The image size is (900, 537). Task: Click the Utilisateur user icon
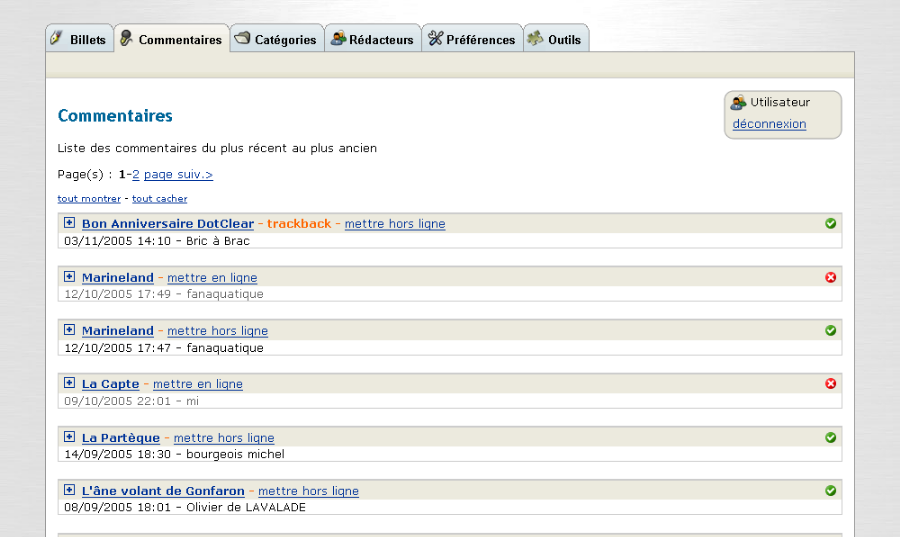coord(739,102)
